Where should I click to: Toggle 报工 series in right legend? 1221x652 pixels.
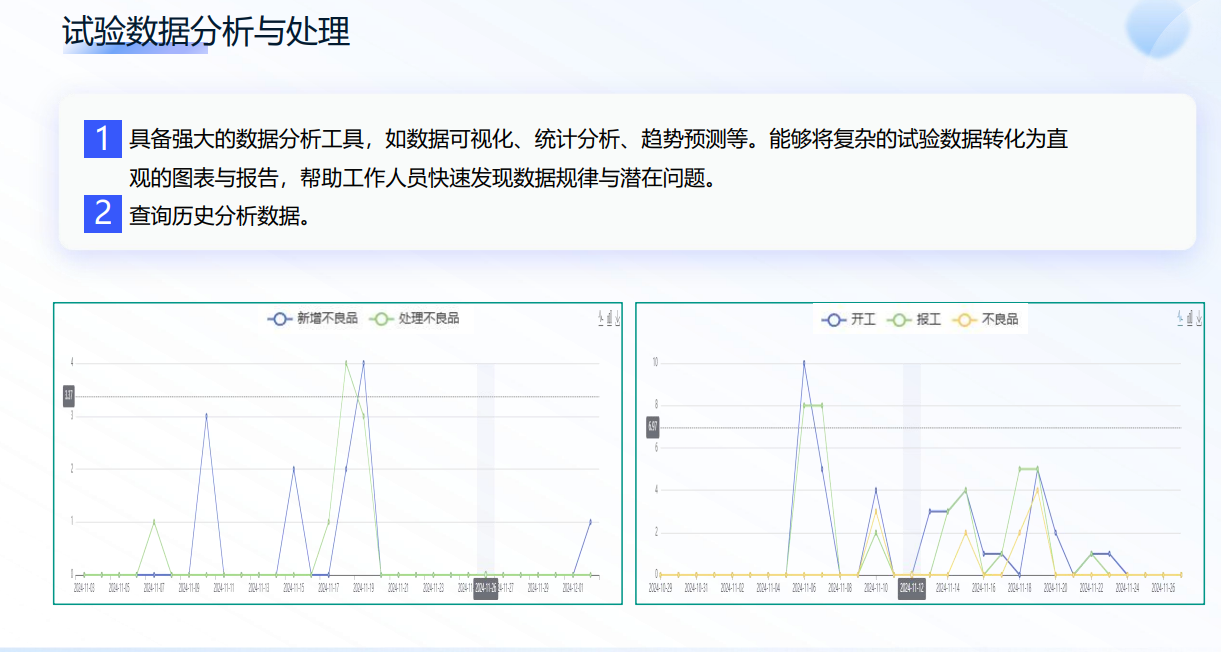[x=915, y=319]
